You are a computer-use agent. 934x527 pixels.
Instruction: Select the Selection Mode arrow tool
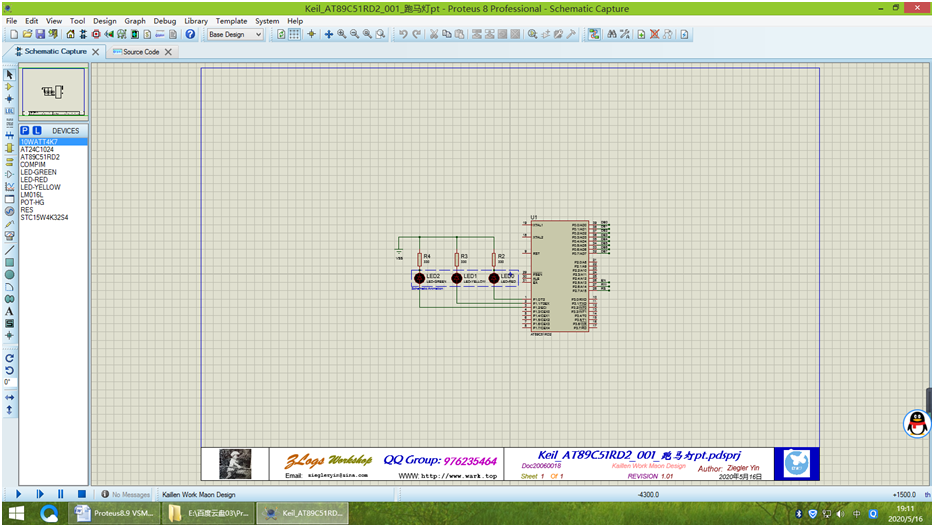coord(10,74)
